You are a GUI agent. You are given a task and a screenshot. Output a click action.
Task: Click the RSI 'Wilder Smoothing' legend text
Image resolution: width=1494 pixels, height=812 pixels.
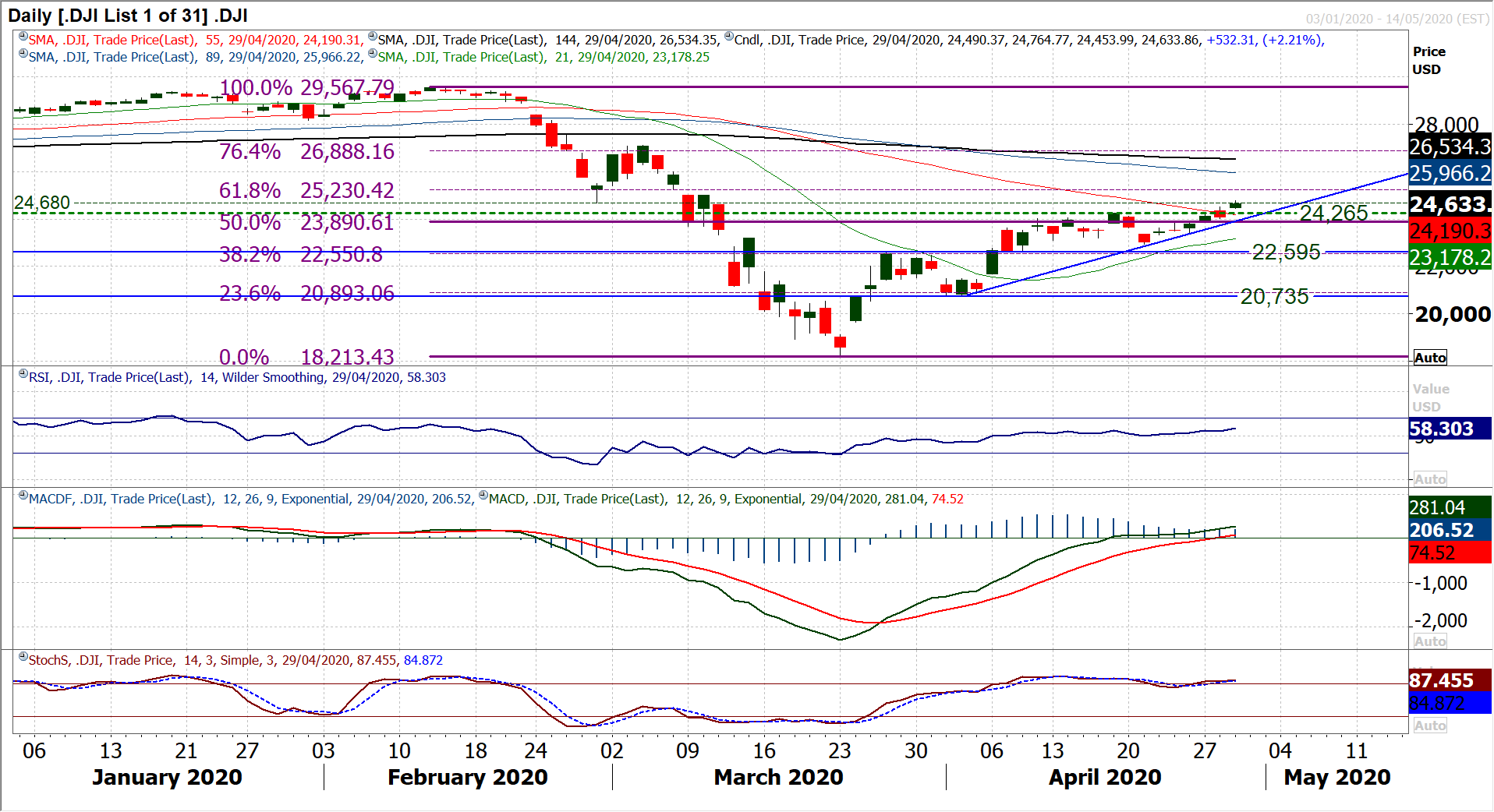[x=273, y=377]
